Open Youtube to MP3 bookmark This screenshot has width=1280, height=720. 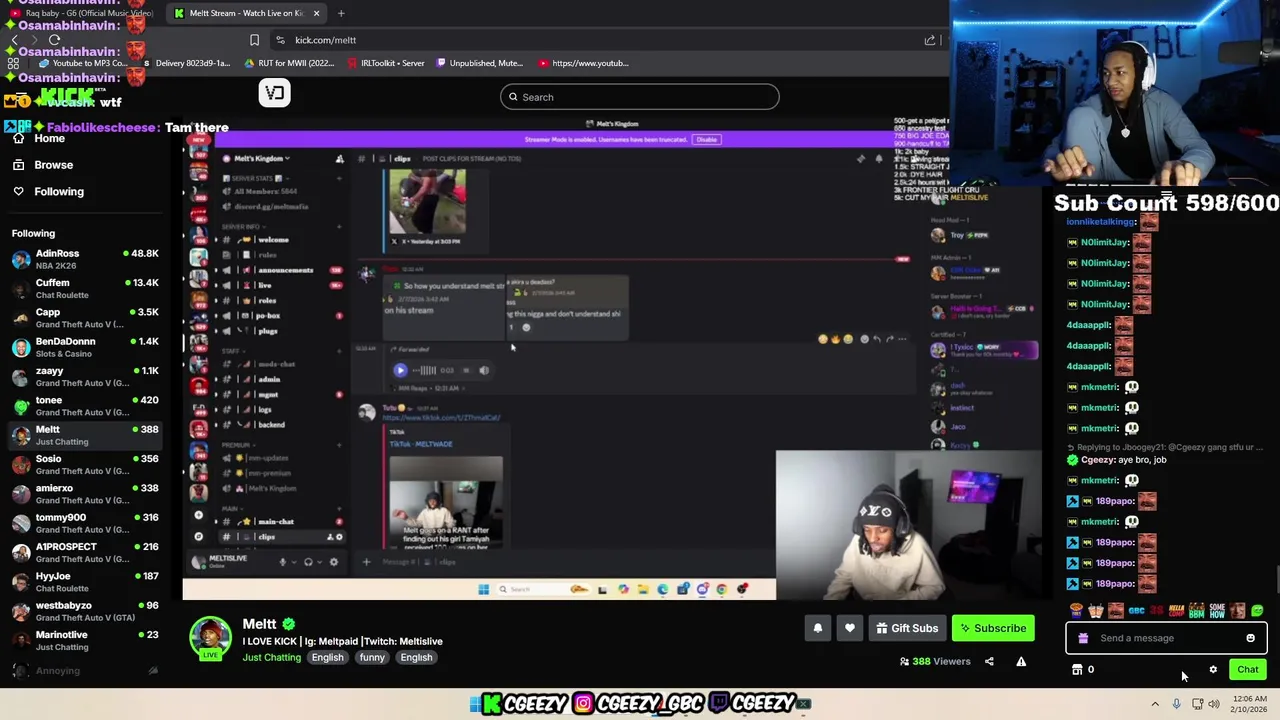(x=83, y=63)
